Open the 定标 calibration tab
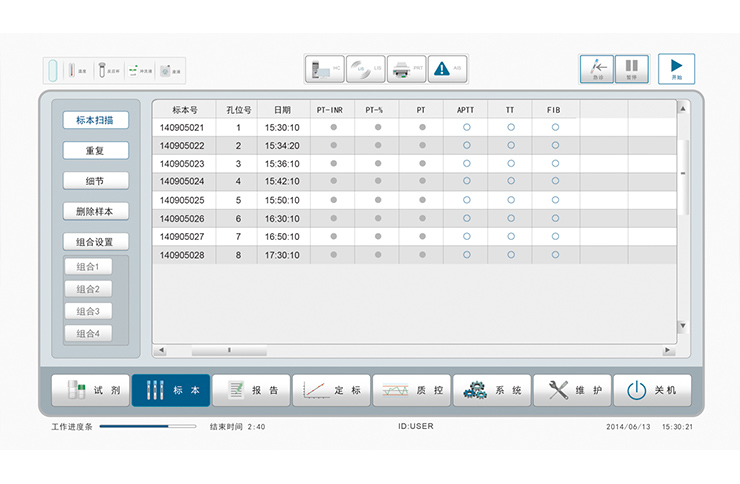Image resolution: width=740 pixels, height=484 pixels. coord(331,390)
